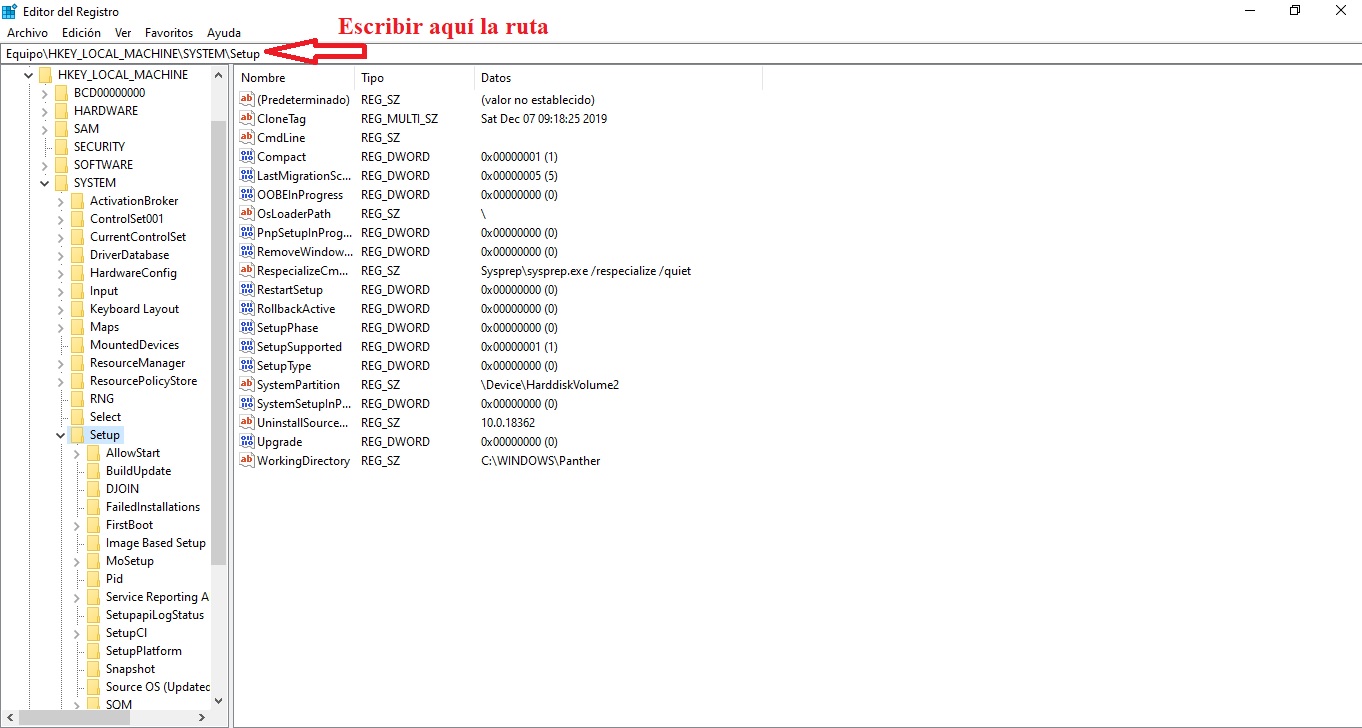1362x728 pixels.
Task: Open the Ayuda menu
Action: click(x=224, y=33)
